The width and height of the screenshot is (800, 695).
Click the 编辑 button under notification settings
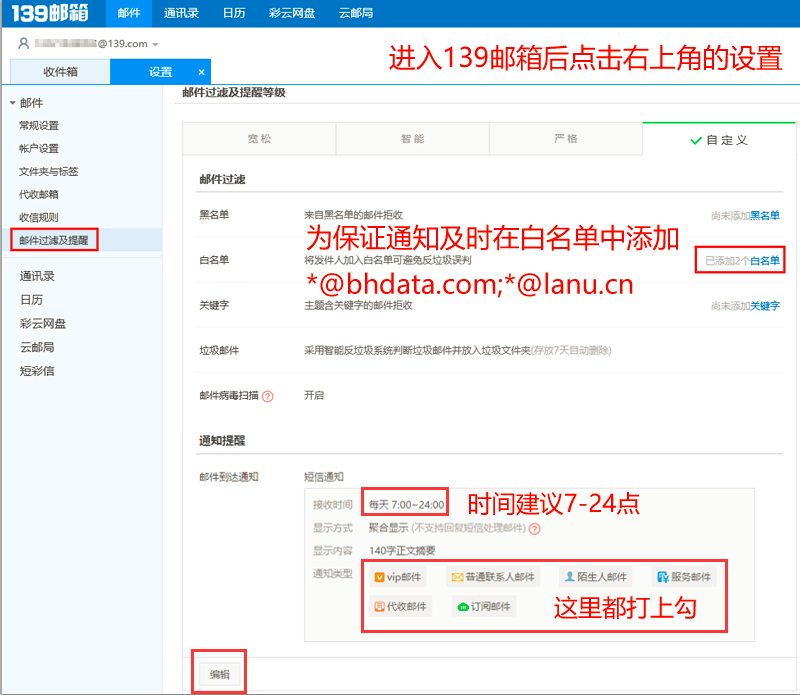coord(219,674)
